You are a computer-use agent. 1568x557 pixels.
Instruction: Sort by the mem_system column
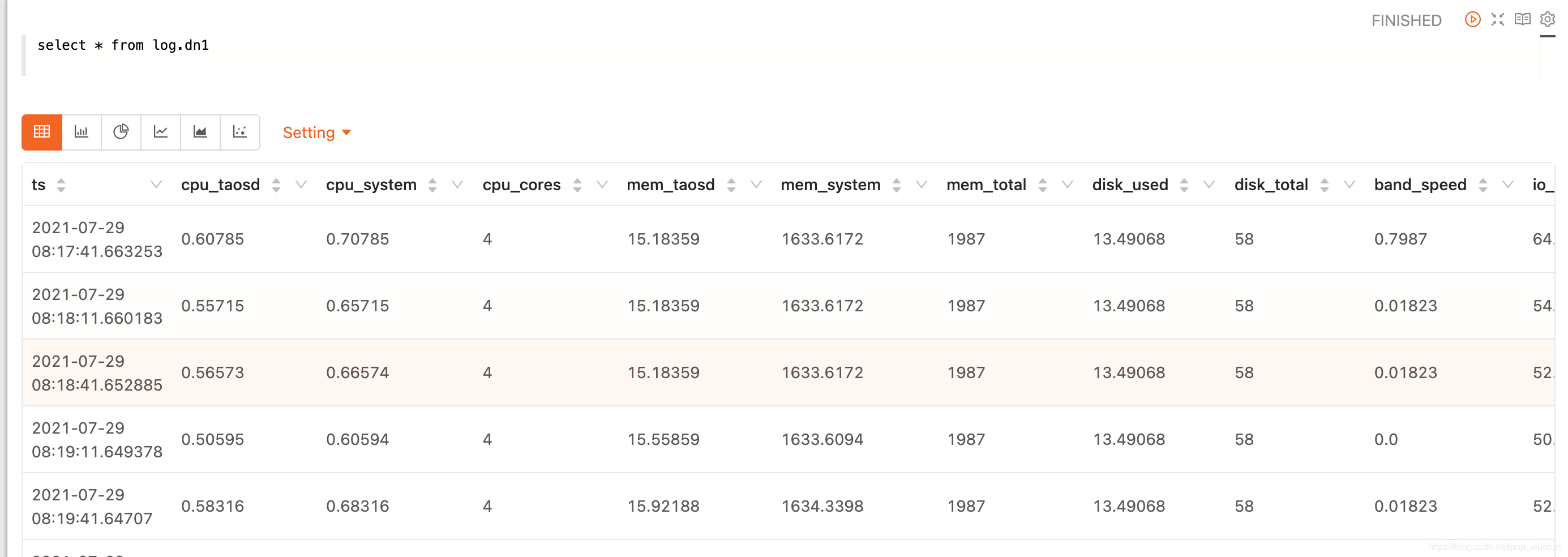click(x=897, y=185)
